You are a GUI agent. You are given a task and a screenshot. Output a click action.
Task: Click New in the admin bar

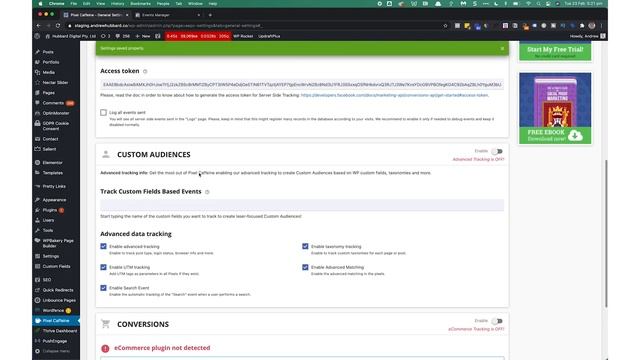click(143, 36)
